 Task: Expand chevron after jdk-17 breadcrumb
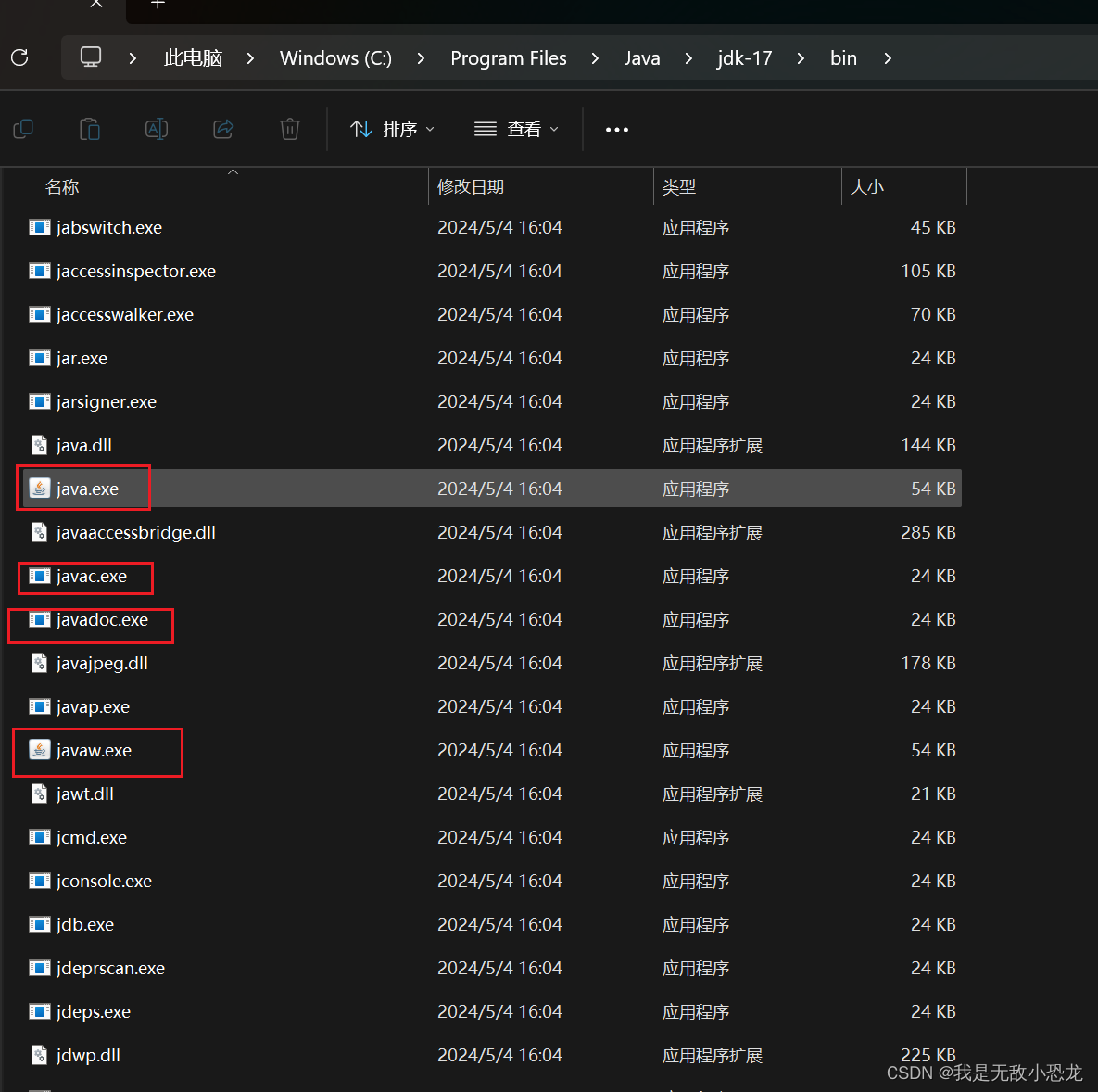coord(801,58)
